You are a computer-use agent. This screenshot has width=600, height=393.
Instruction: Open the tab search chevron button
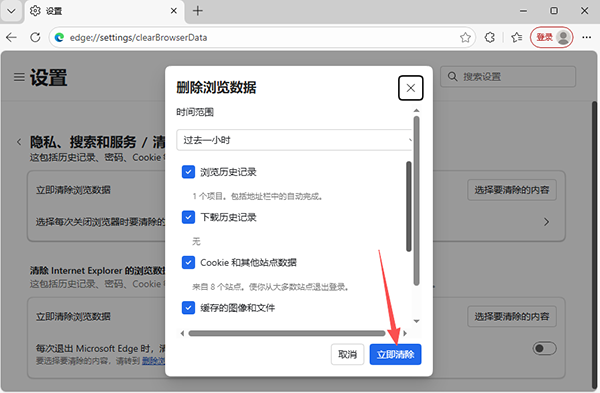click(x=11, y=11)
